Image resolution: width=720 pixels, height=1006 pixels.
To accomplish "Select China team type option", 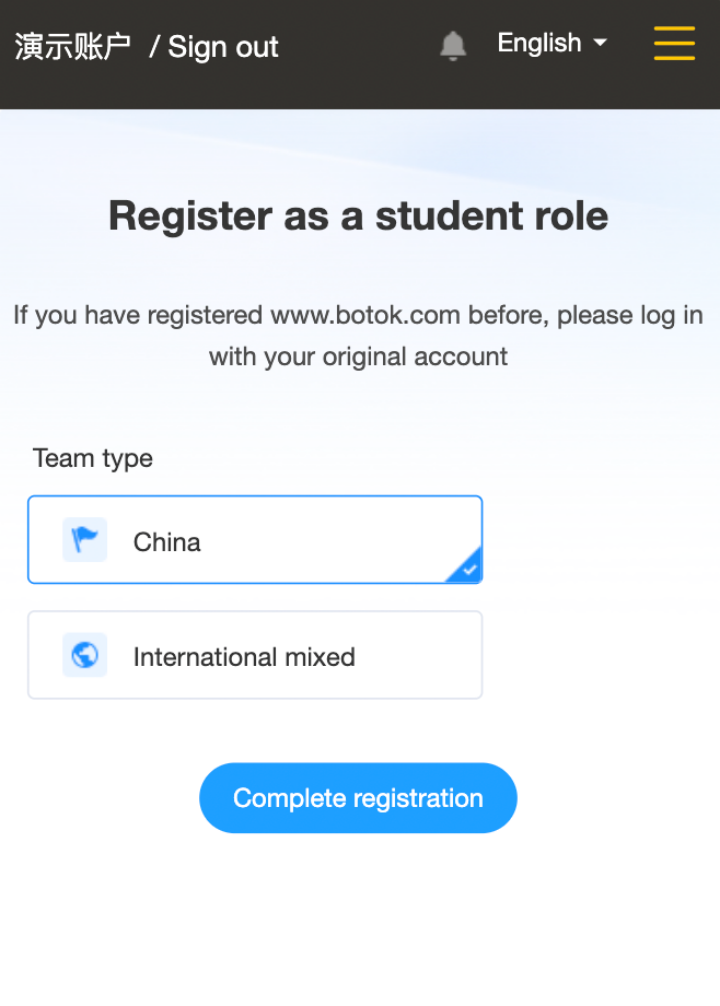I will (255, 540).
